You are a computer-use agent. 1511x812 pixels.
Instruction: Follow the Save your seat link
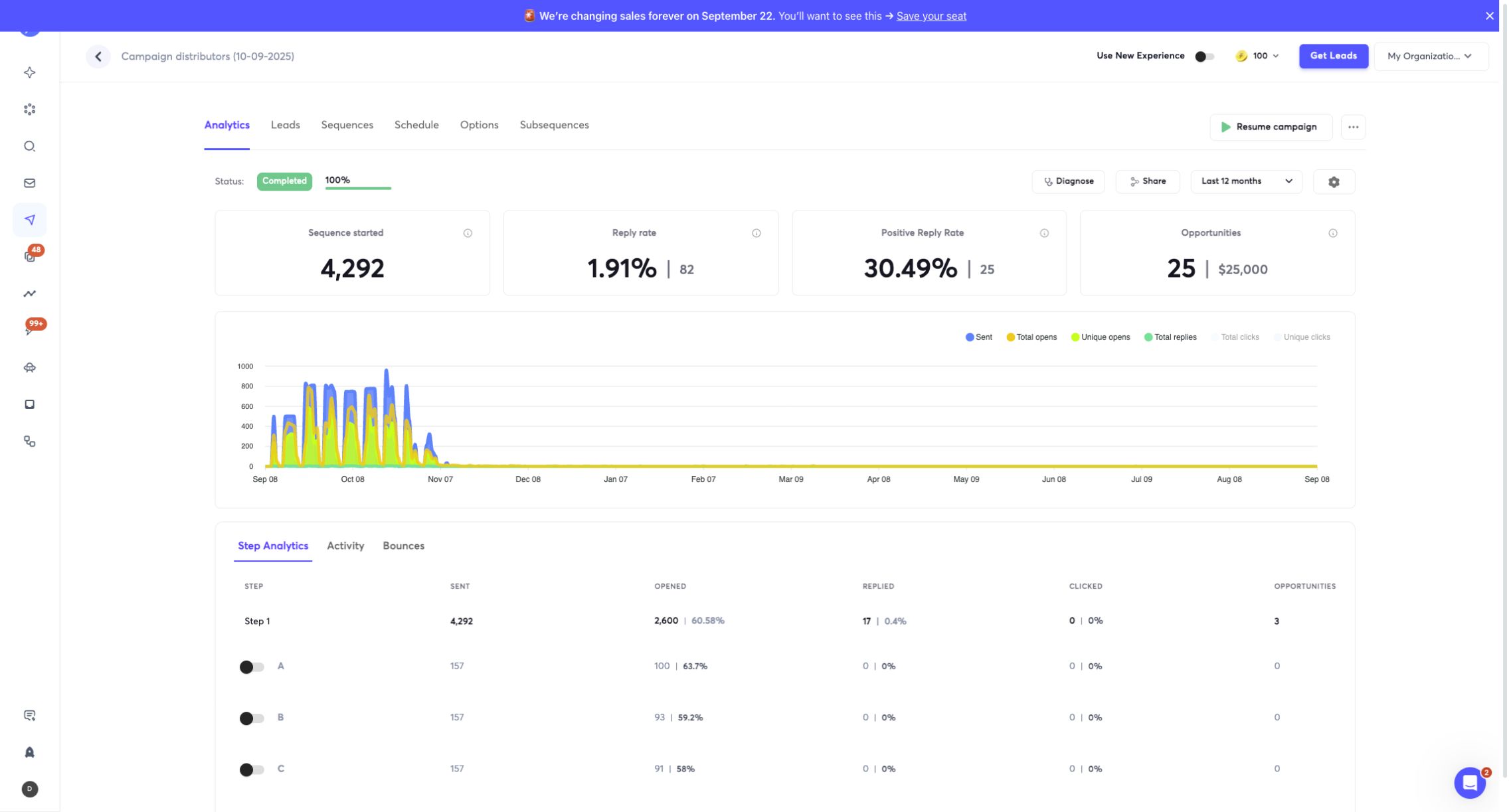[x=931, y=16]
